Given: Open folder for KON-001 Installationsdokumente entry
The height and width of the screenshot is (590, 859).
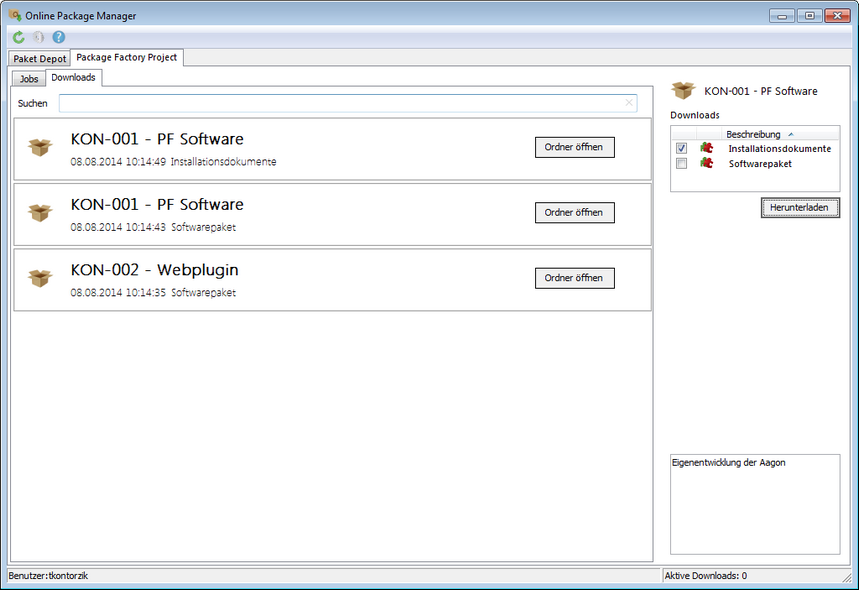Looking at the screenshot, I should (574, 147).
